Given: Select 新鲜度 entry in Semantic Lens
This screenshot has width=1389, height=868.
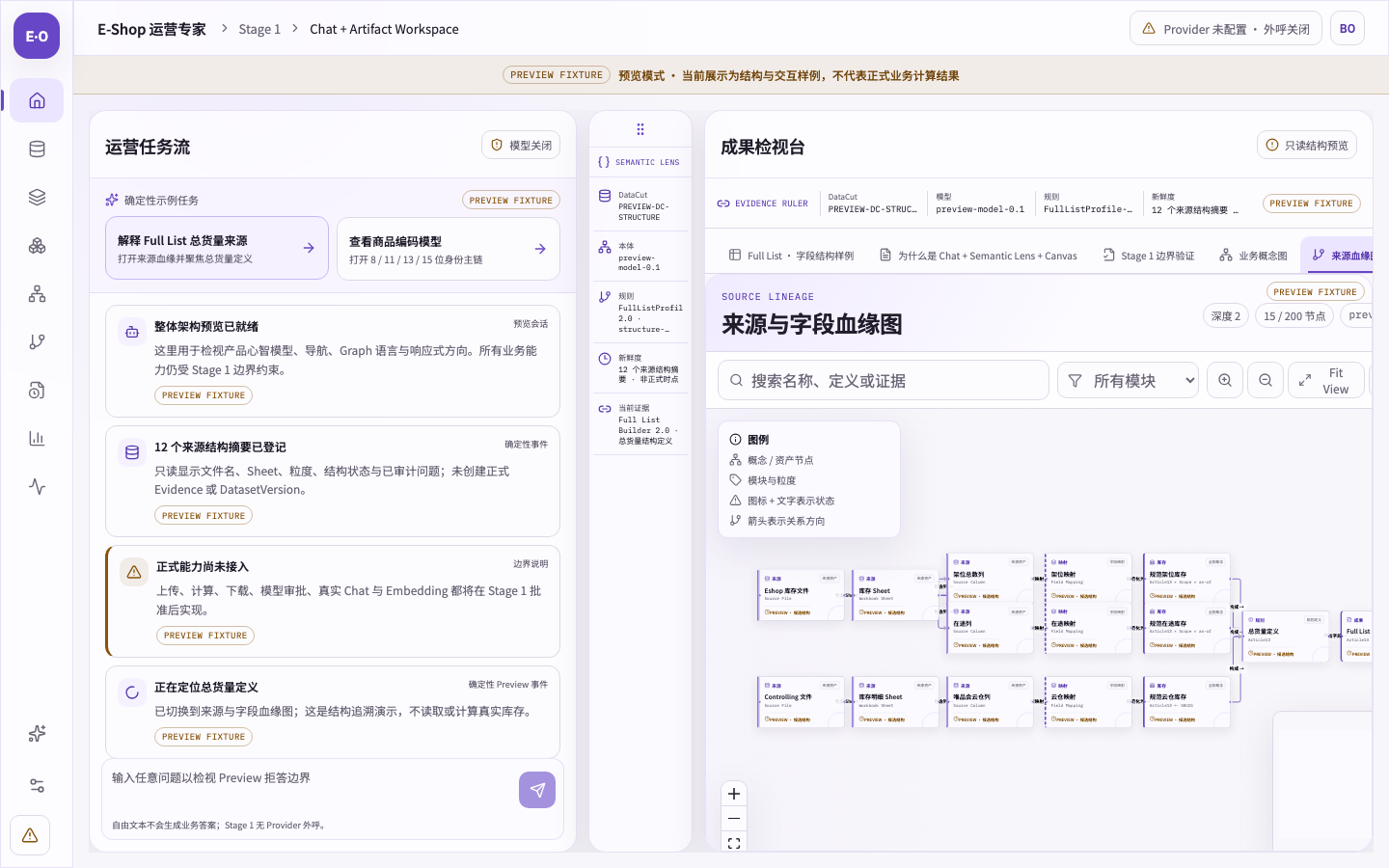Looking at the screenshot, I should 640,368.
